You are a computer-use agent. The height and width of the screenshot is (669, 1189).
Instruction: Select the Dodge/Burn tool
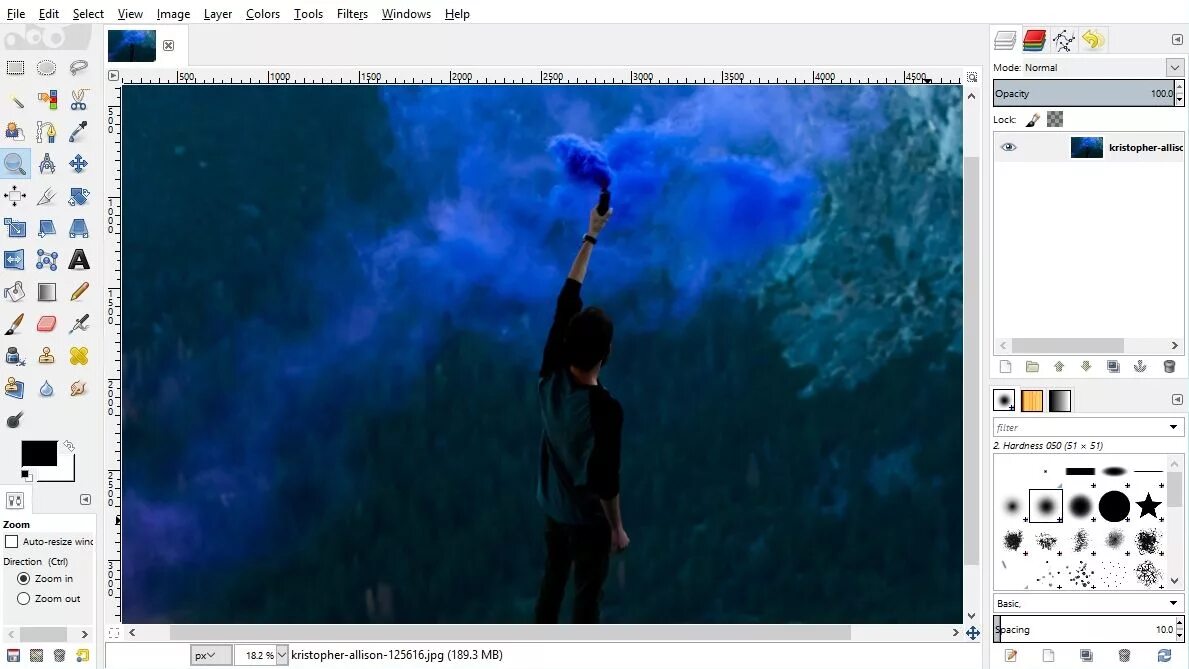(x=15, y=420)
